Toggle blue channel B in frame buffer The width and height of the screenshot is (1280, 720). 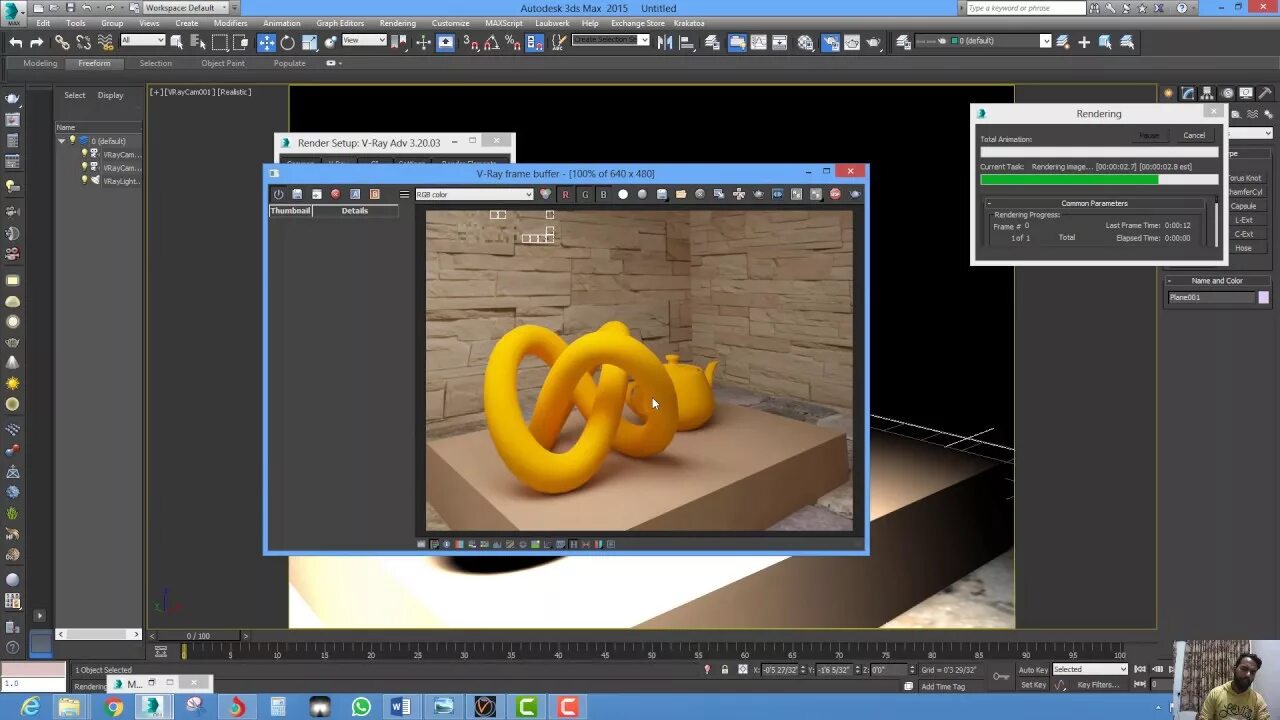point(603,194)
